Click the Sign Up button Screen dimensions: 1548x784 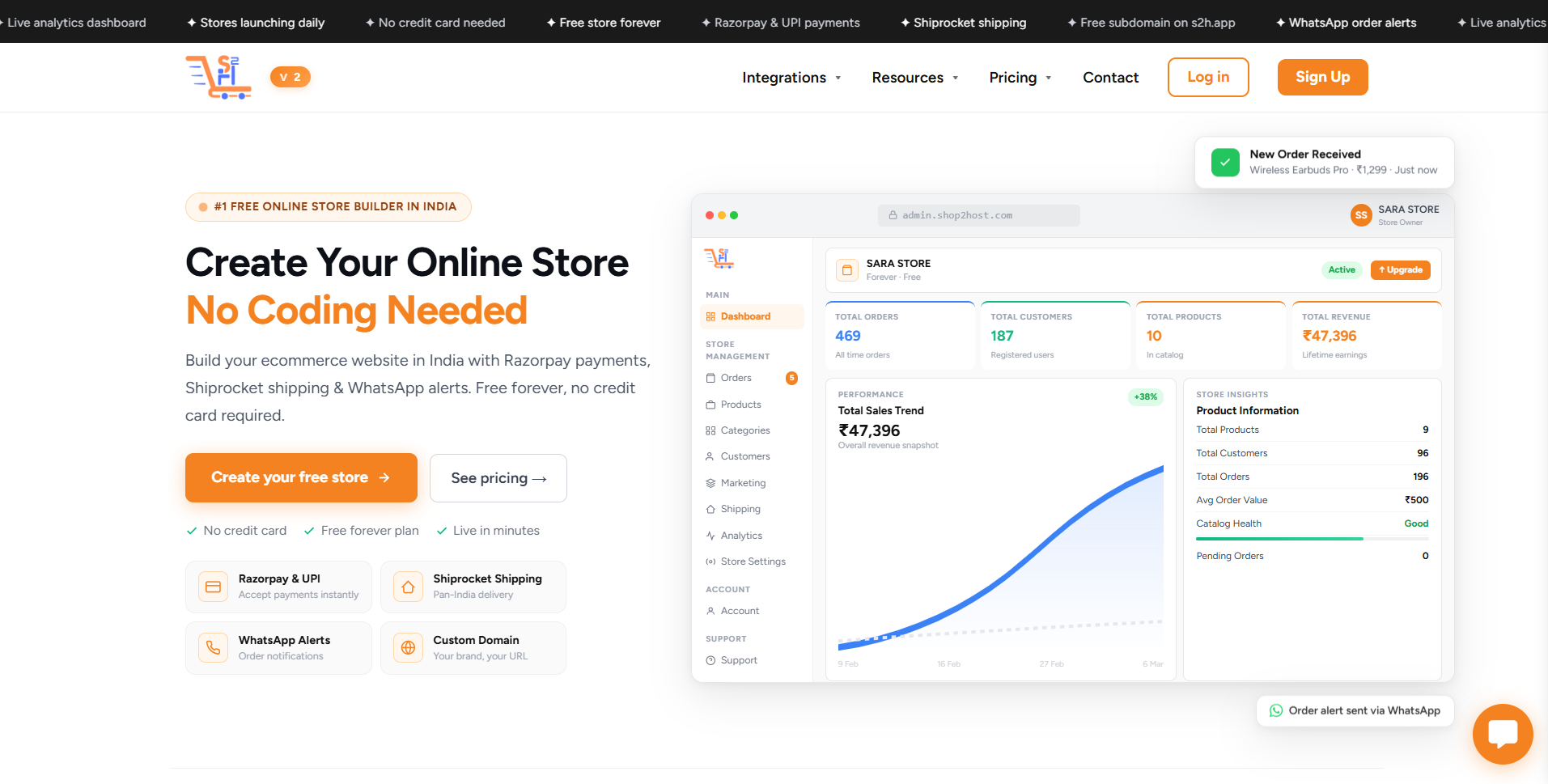[1322, 77]
